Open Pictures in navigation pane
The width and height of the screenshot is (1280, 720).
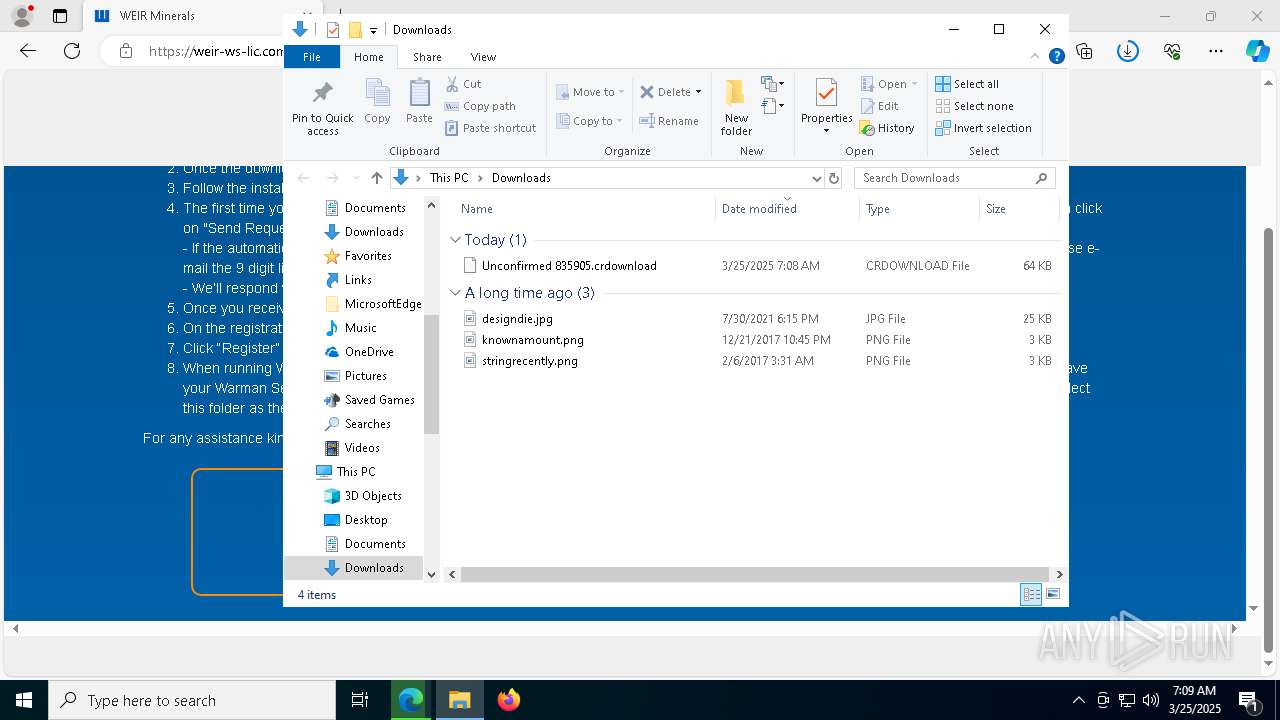(365, 376)
